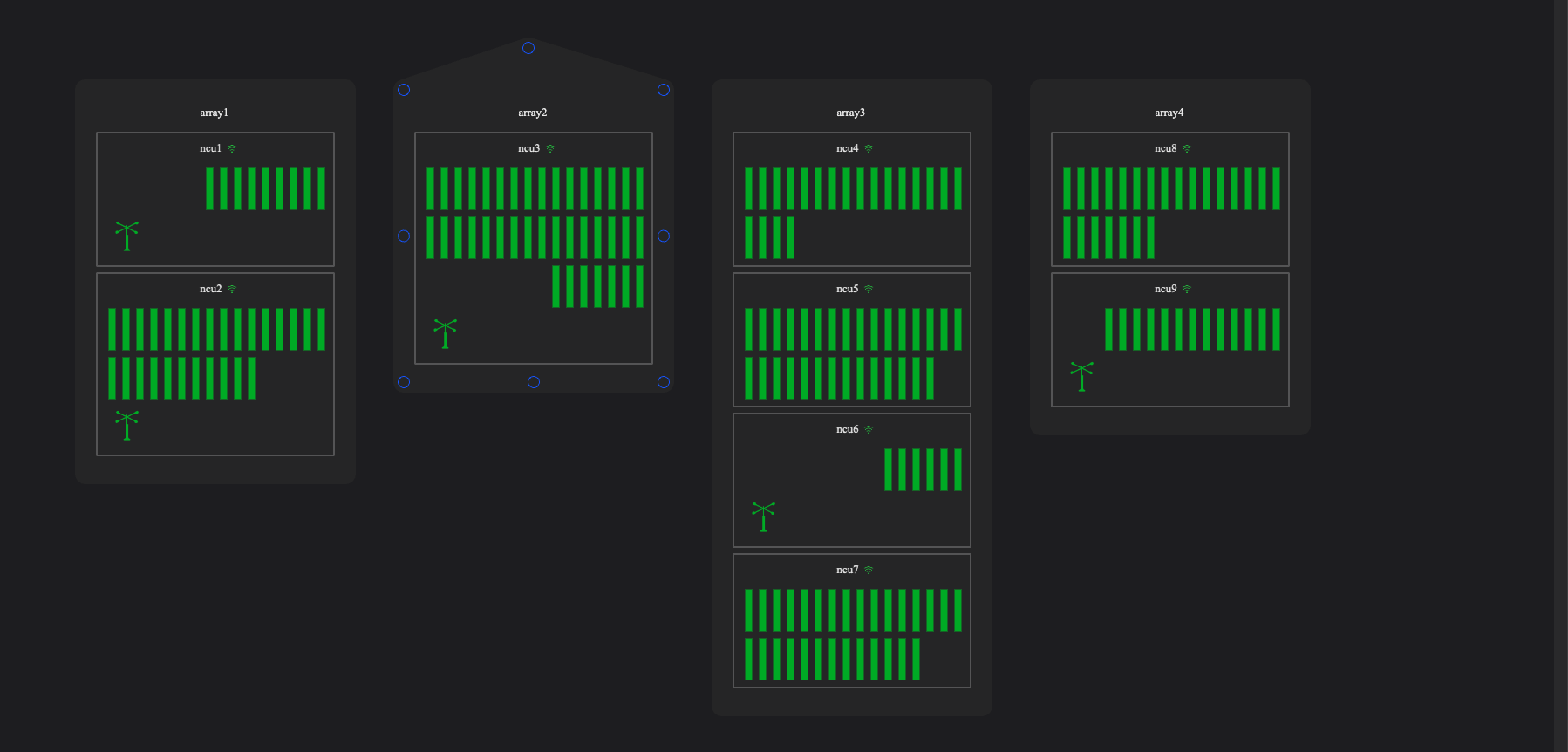Click the wifi signal icon beside ncu1
Image resolution: width=1568 pixels, height=752 pixels.
232,149
